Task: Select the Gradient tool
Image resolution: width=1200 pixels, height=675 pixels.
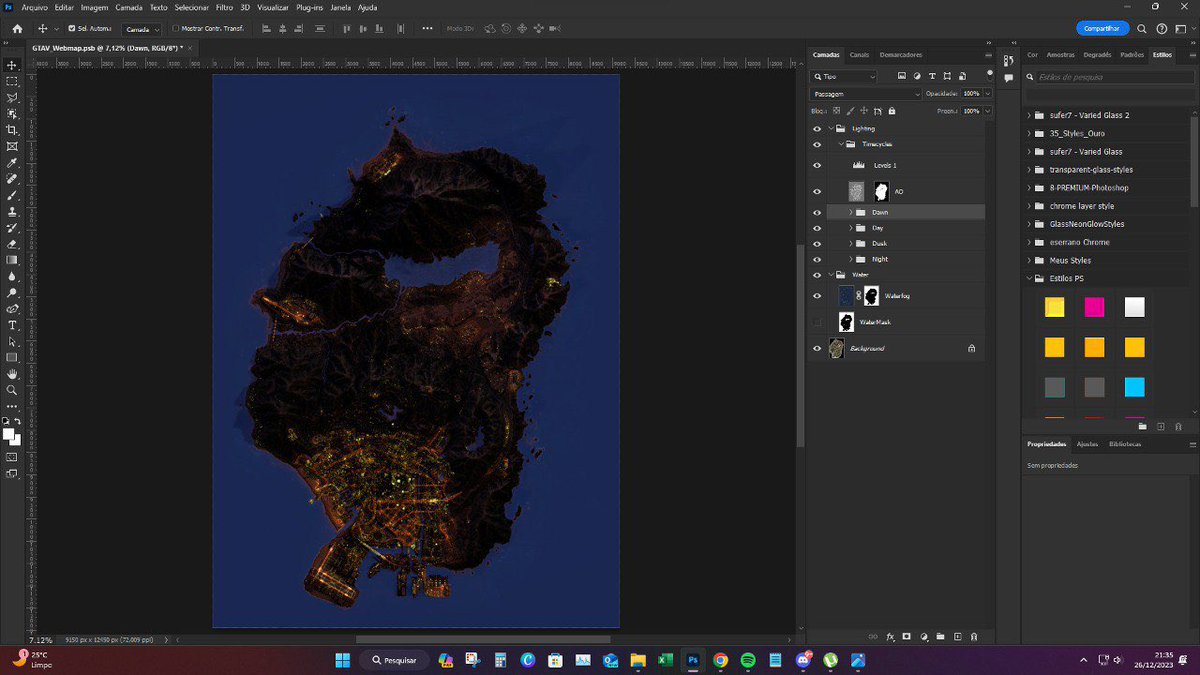Action: coord(12,260)
